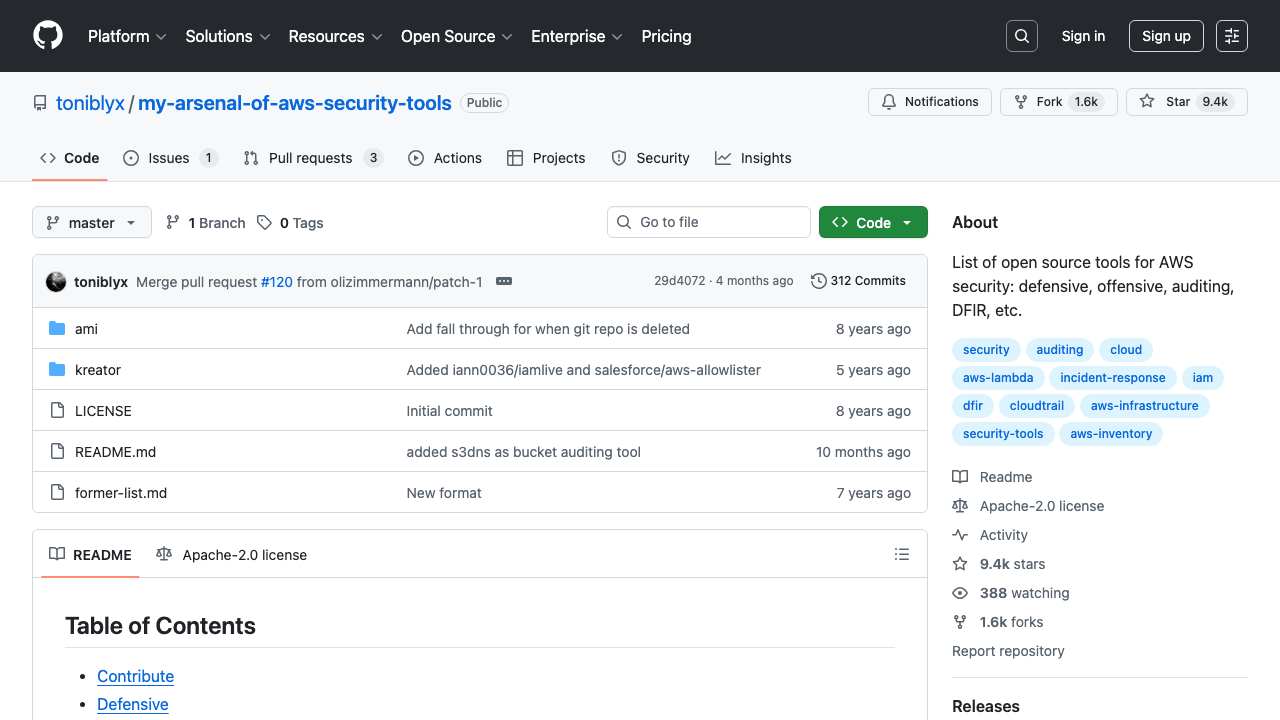Click the ami folder icon
This screenshot has width=1280, height=720.
57,329
